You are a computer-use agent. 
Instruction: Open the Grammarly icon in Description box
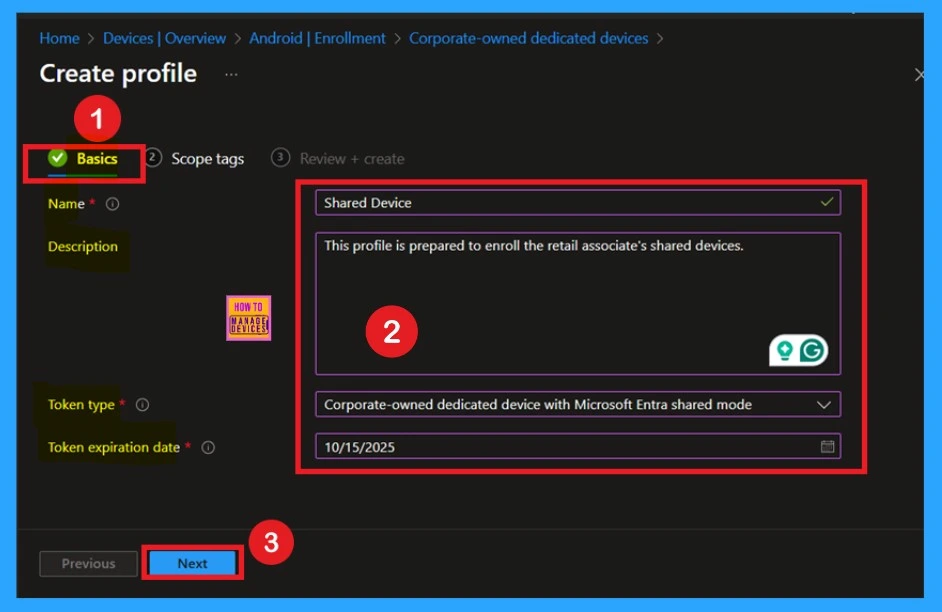812,350
